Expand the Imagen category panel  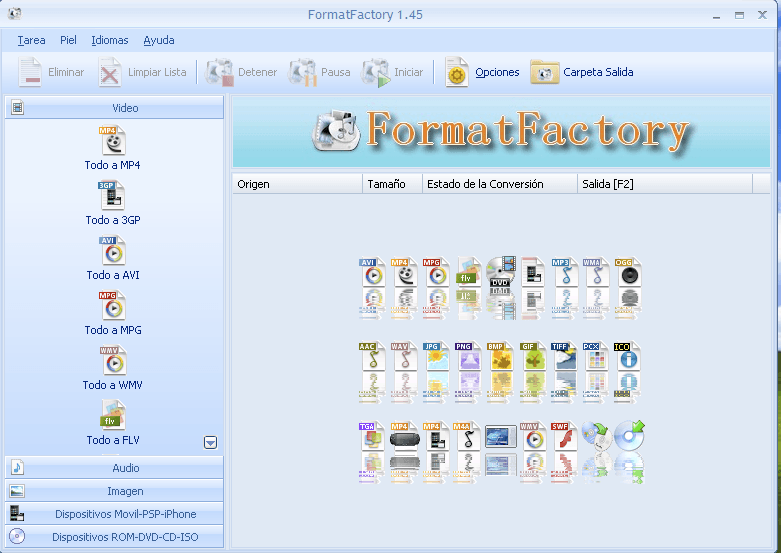(x=114, y=491)
